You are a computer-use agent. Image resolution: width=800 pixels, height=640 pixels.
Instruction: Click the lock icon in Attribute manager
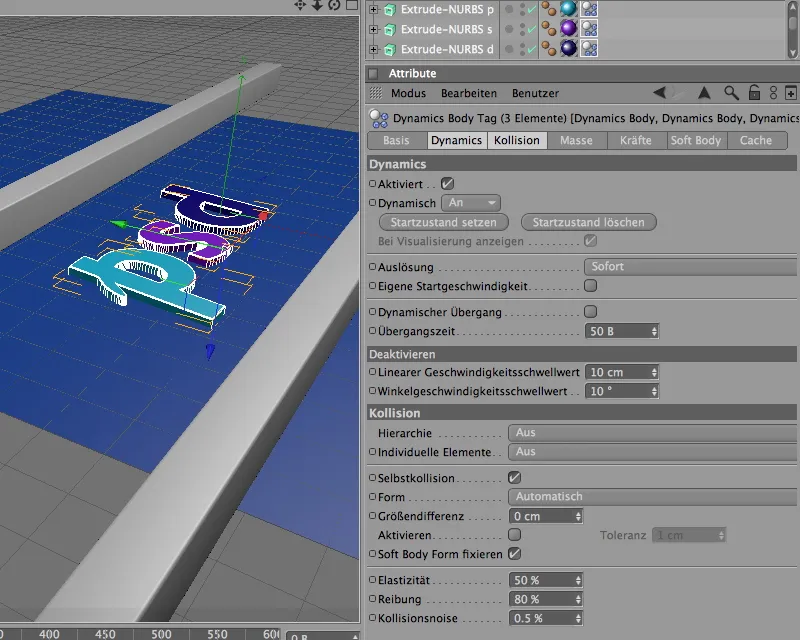point(753,93)
